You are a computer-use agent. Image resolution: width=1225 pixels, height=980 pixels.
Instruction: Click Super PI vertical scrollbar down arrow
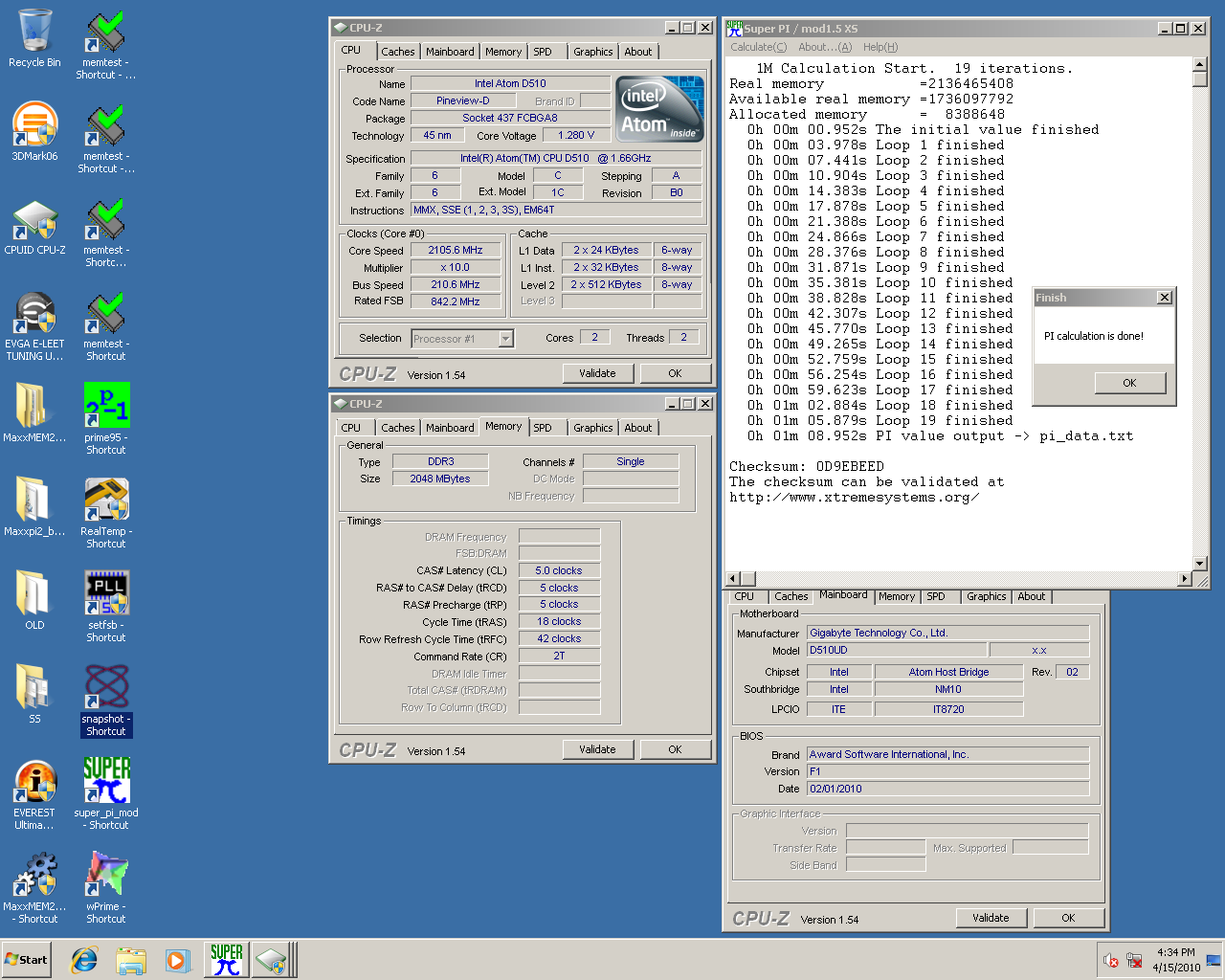pos(1200,564)
